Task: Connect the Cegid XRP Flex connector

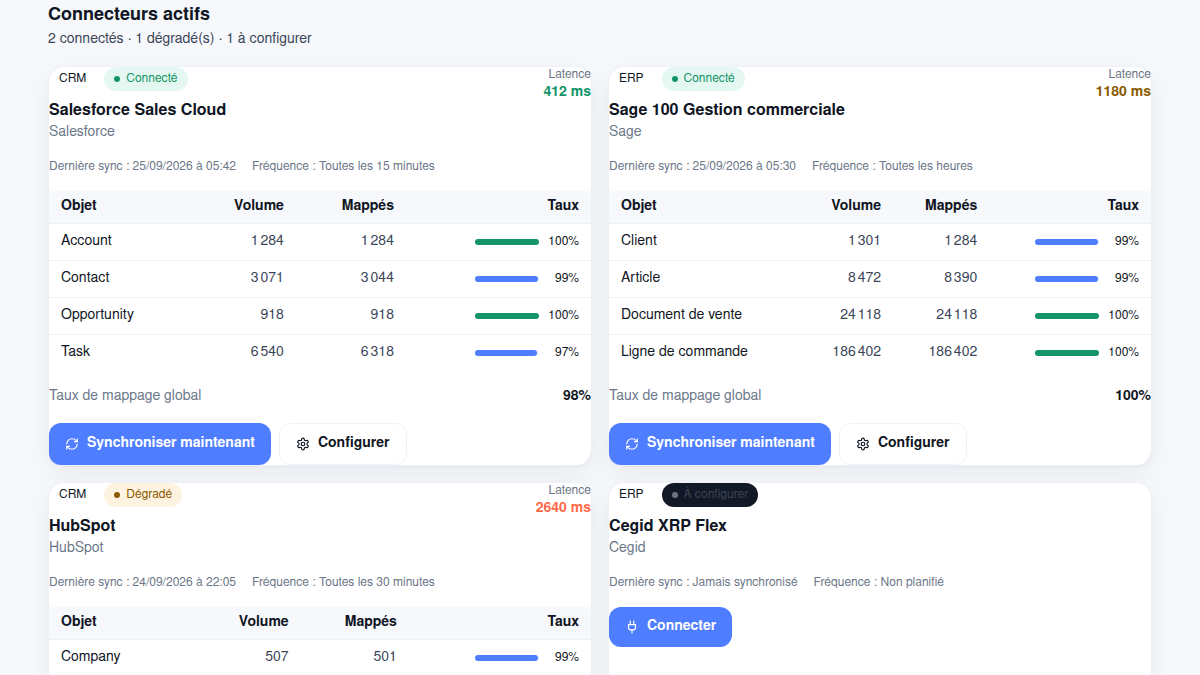Action: pyautogui.click(x=670, y=626)
